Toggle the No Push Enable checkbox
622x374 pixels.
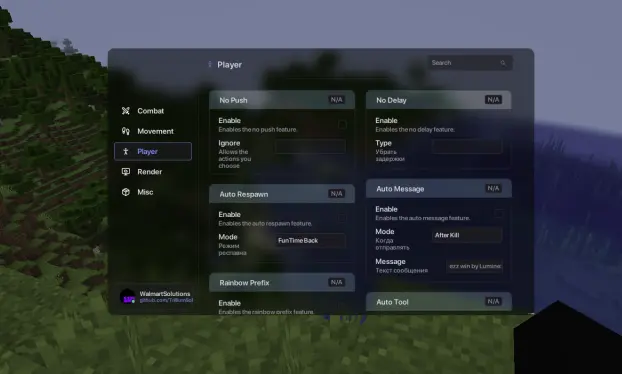tap(342, 125)
